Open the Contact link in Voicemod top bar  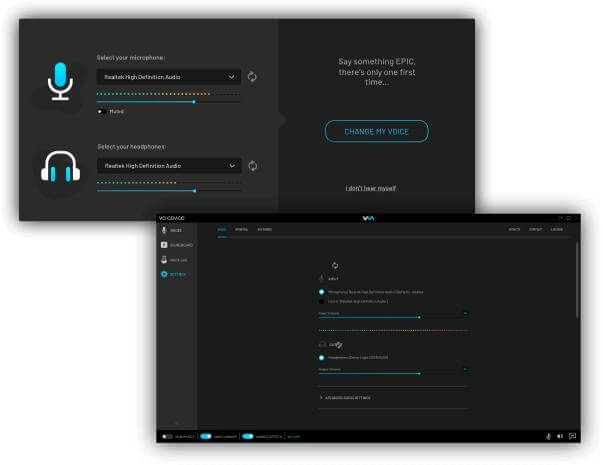point(535,230)
